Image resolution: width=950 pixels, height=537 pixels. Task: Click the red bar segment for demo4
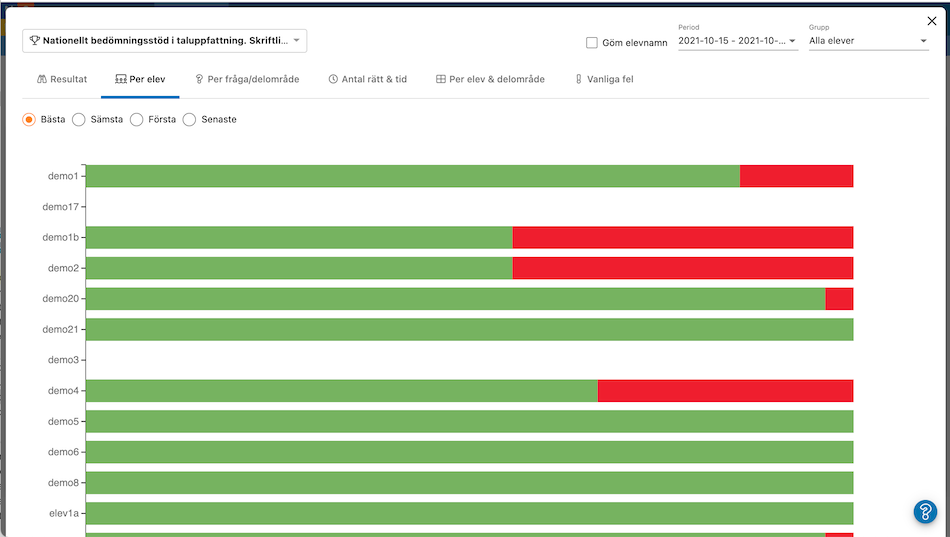coord(725,391)
